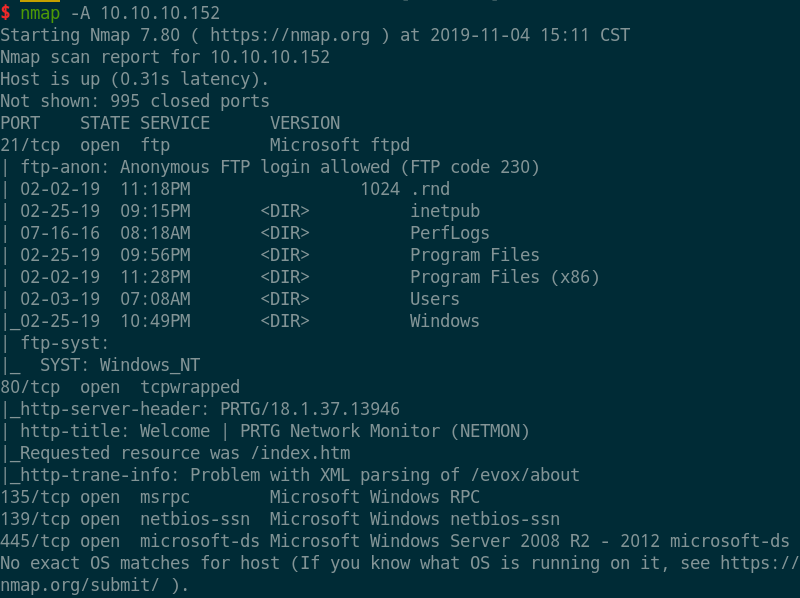
Task: Click the inetpub directory name
Action: [445, 211]
